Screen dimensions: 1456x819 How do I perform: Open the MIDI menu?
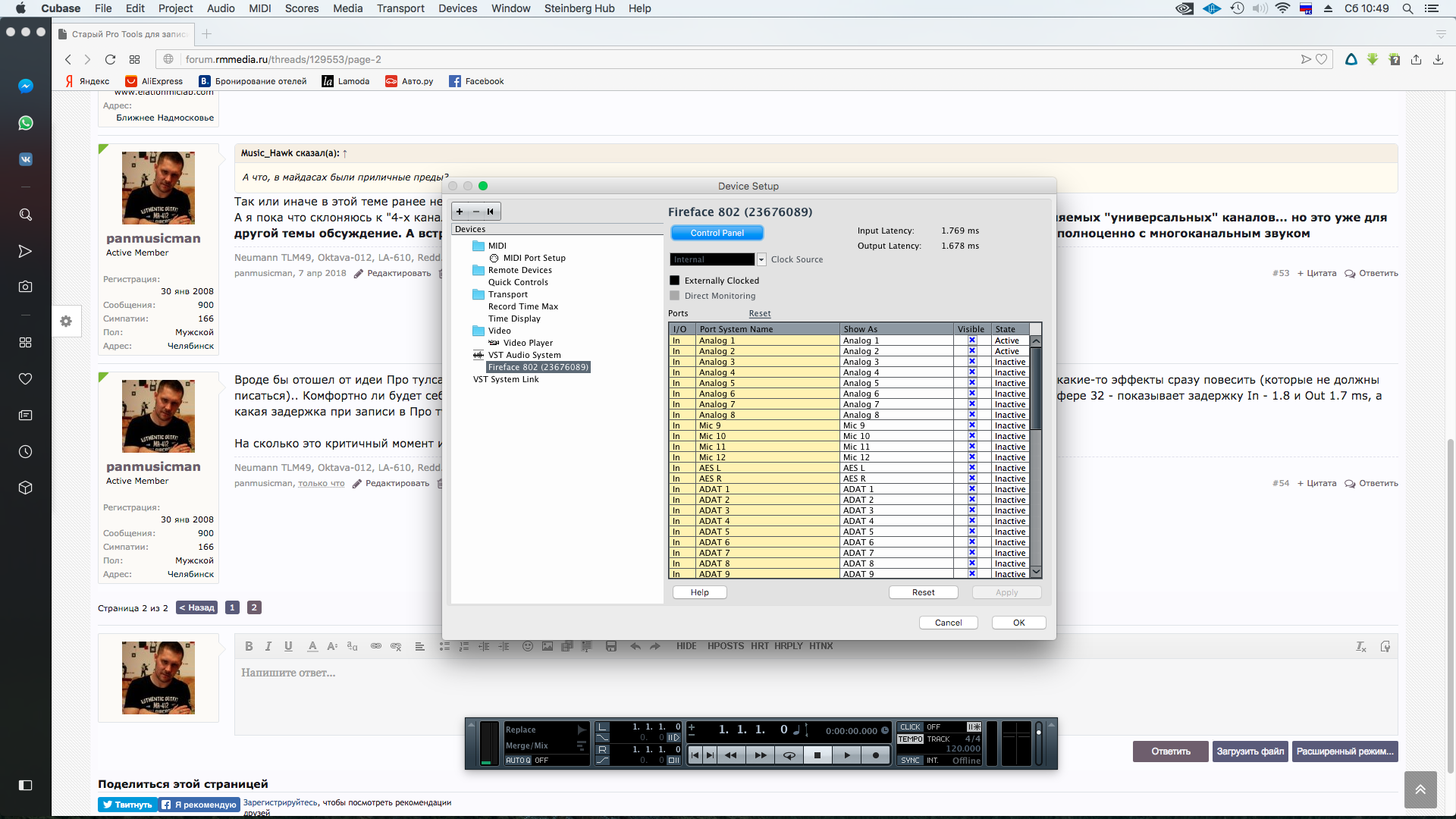tap(260, 8)
